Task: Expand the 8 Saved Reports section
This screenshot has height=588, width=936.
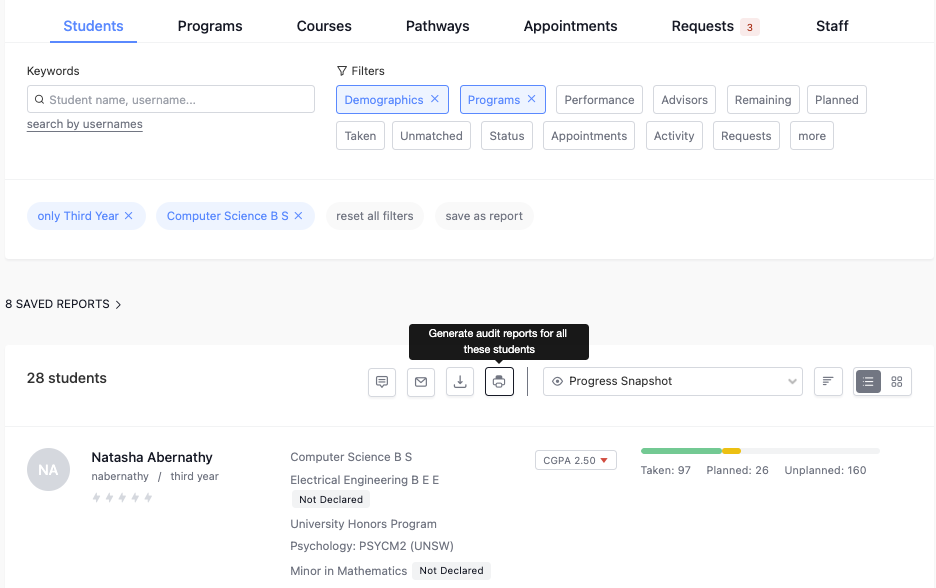Action: pos(63,304)
